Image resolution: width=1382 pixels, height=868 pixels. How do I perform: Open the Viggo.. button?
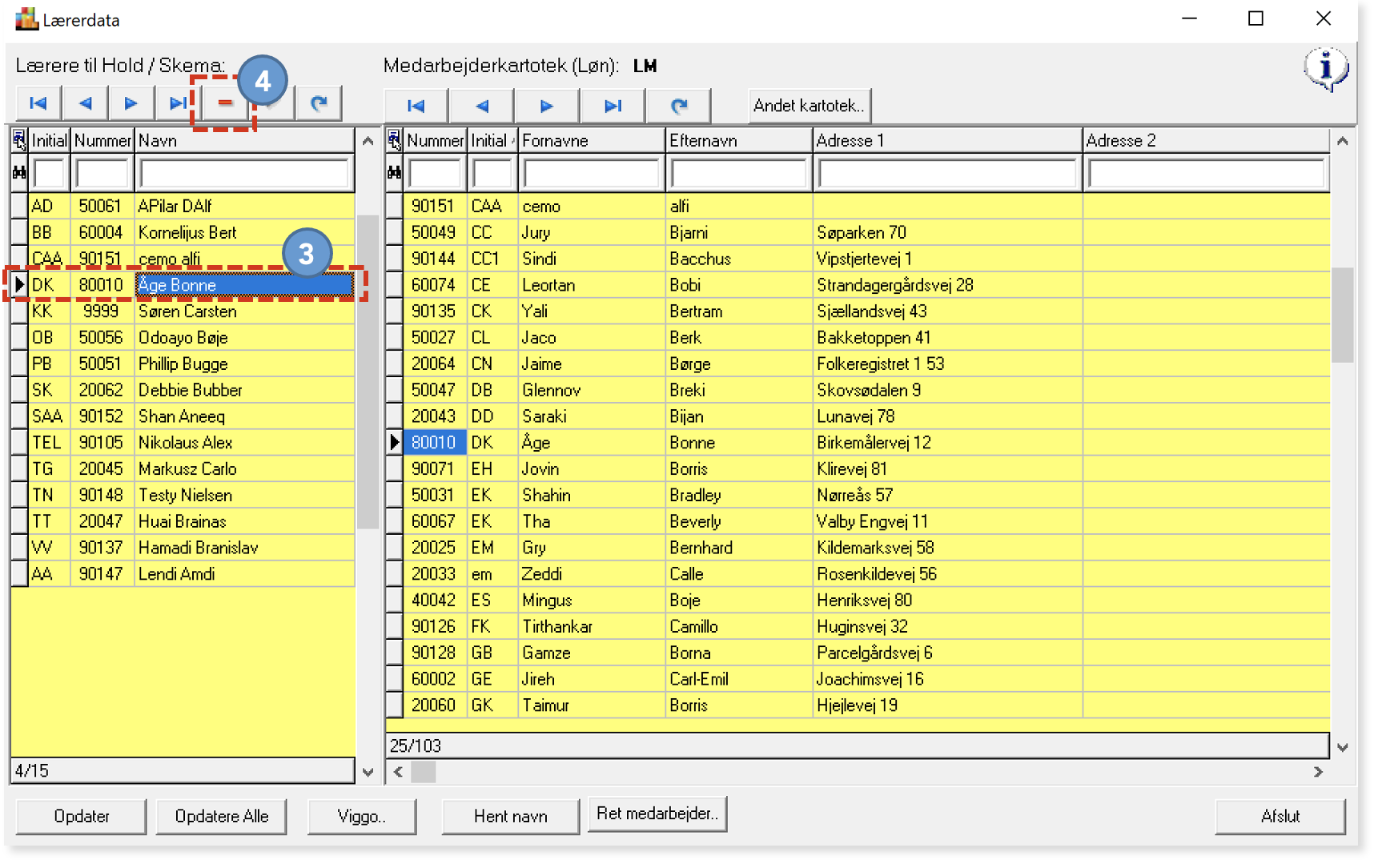pyautogui.click(x=362, y=817)
